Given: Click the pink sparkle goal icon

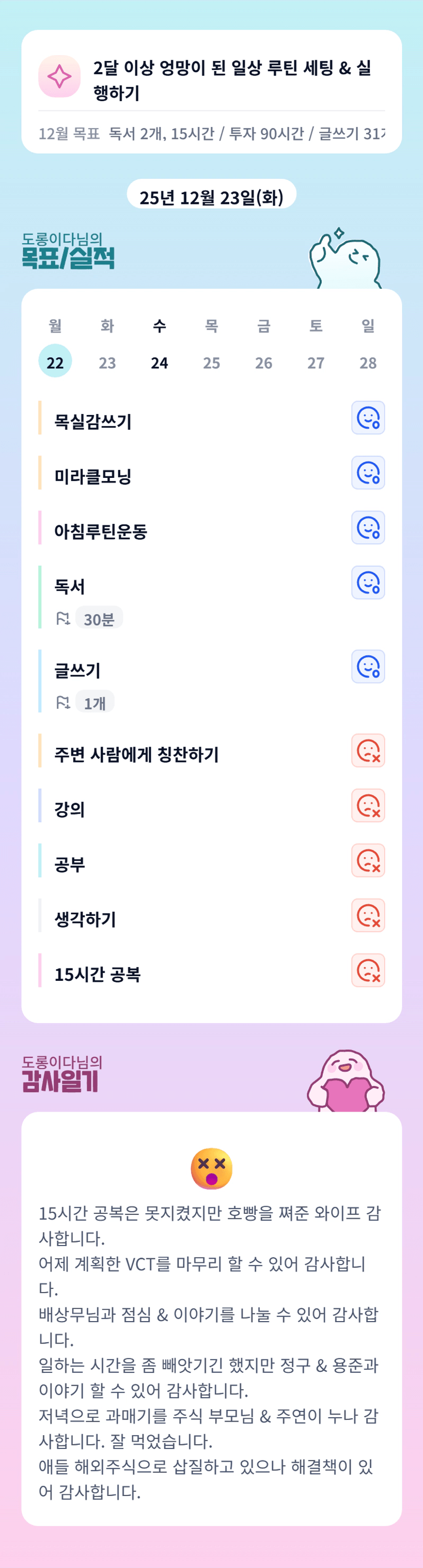Looking at the screenshot, I should [x=59, y=77].
